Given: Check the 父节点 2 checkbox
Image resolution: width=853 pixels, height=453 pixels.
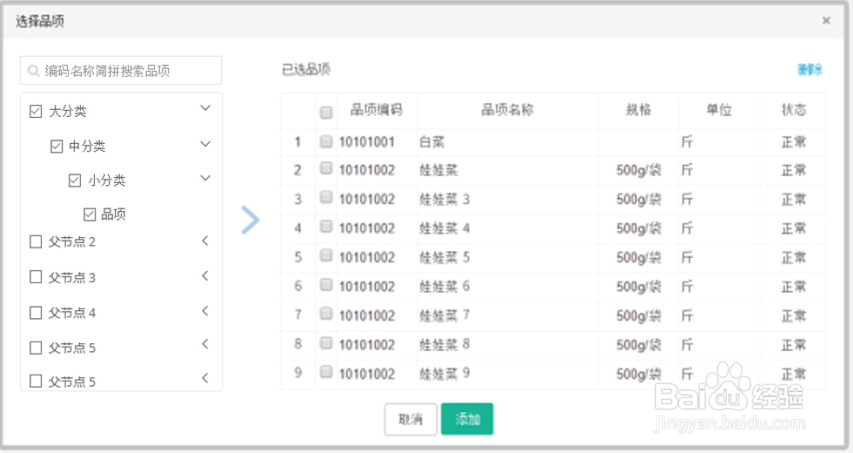Looking at the screenshot, I should [x=36, y=241].
